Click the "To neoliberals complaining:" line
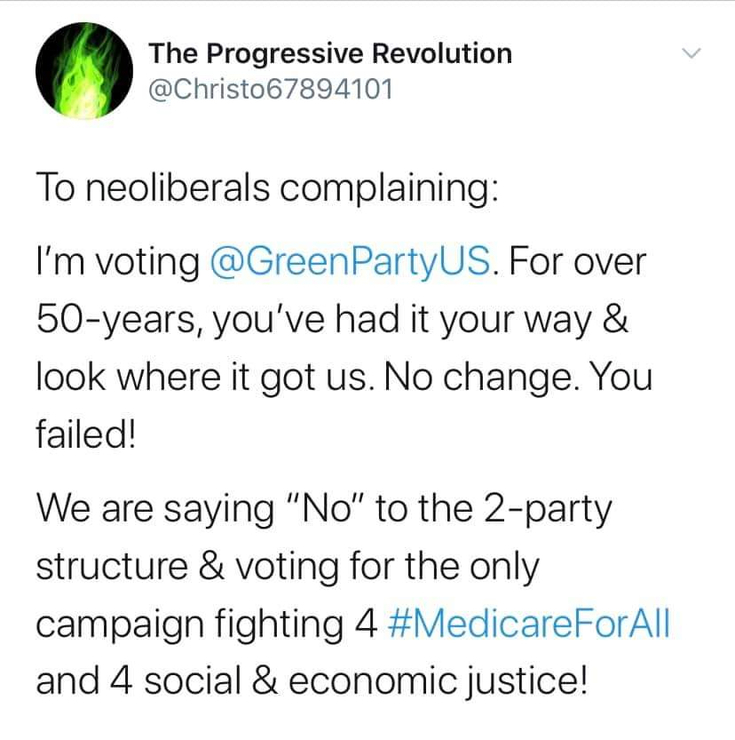 [x=266, y=187]
